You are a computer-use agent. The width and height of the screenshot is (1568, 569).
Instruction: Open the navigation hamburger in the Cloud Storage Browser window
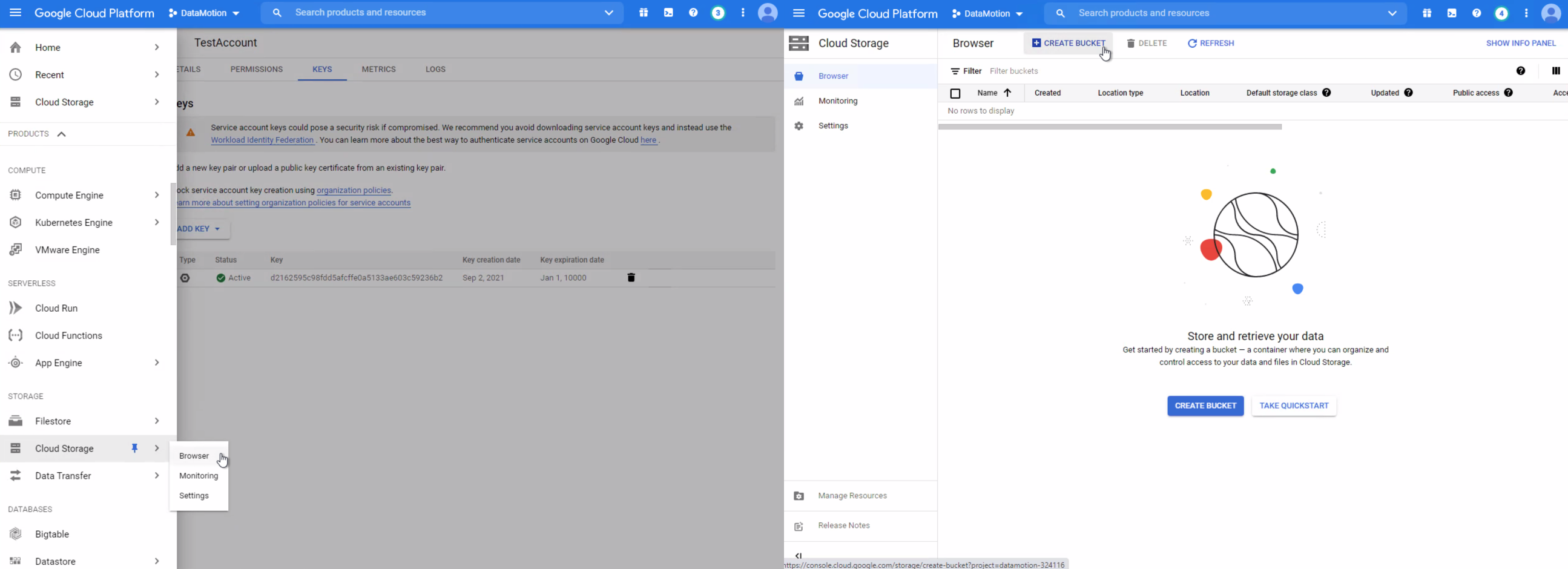799,13
